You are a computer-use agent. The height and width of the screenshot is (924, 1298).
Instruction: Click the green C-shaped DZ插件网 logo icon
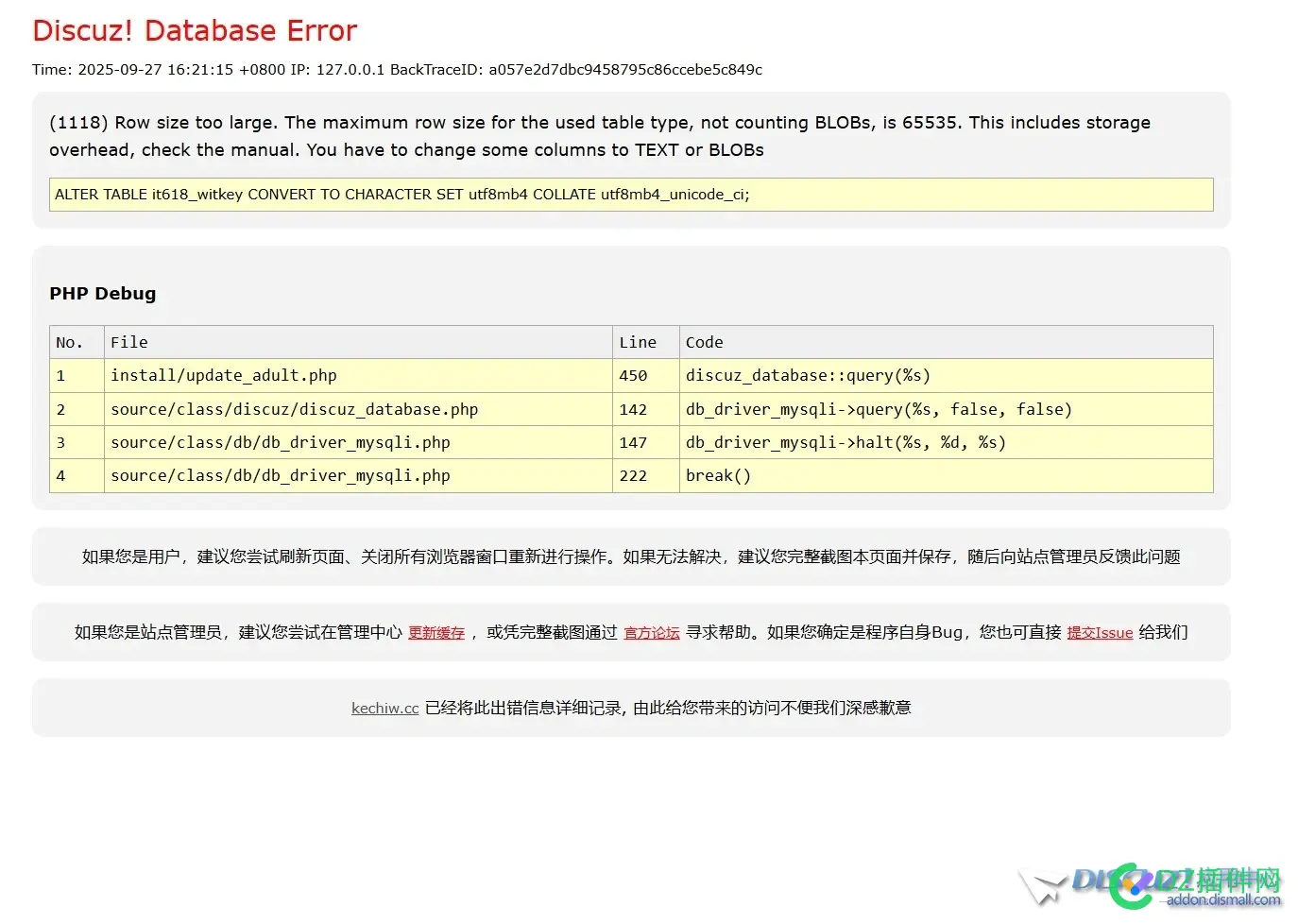coord(1131,888)
